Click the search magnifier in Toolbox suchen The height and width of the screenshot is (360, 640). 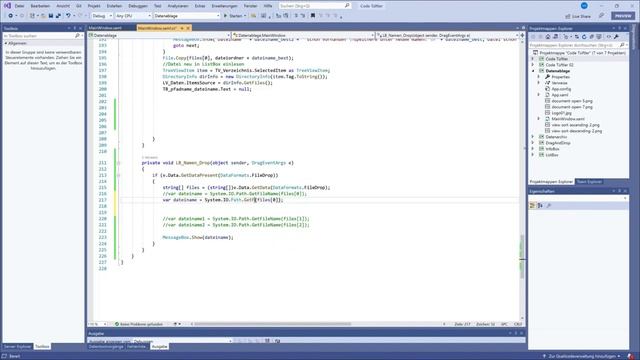point(77,36)
